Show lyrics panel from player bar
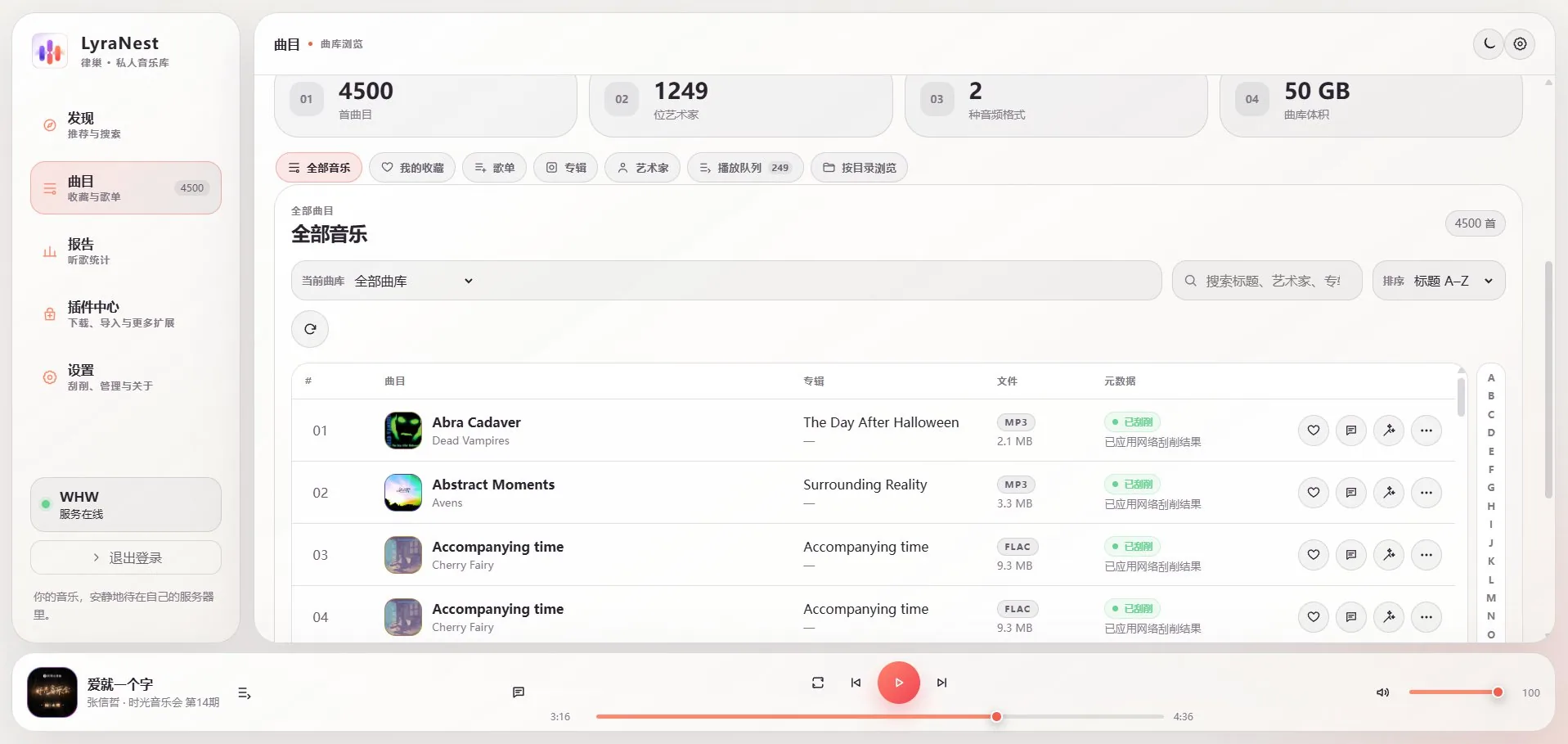This screenshot has height=744, width=1568. point(519,692)
